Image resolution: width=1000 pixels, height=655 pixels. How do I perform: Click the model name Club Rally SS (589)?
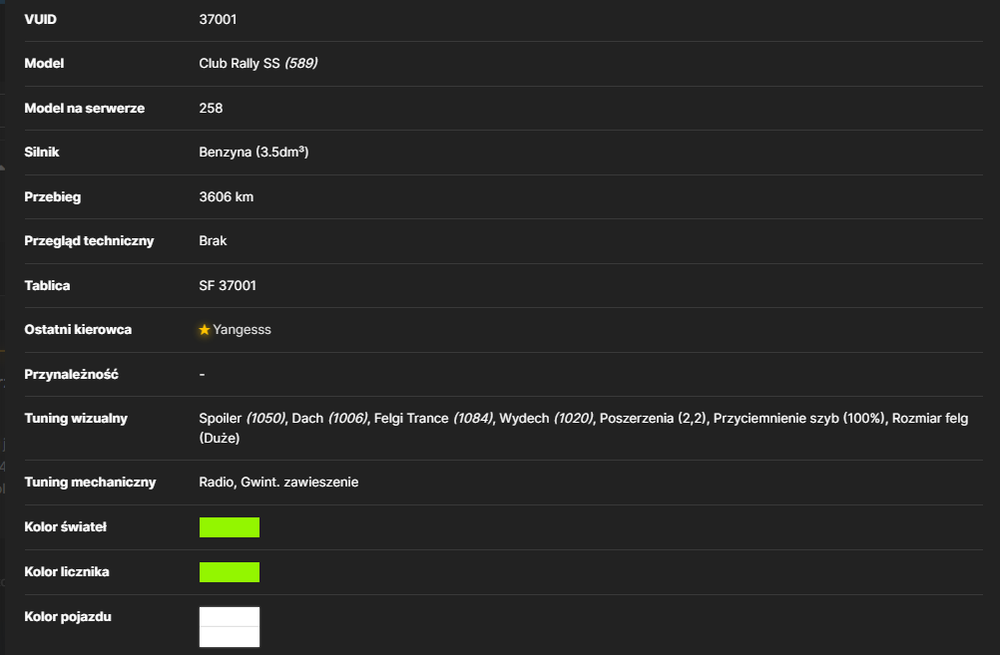pos(258,63)
